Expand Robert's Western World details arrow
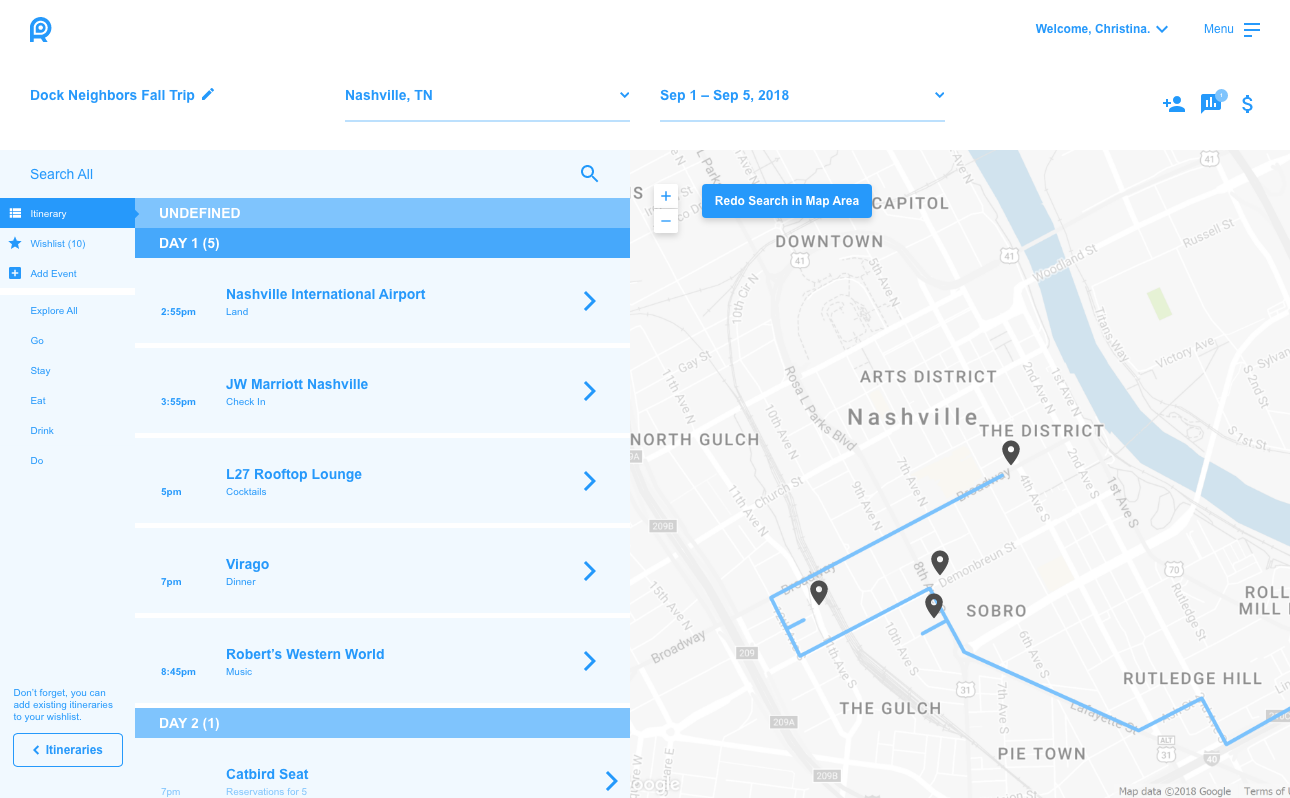 (590, 661)
